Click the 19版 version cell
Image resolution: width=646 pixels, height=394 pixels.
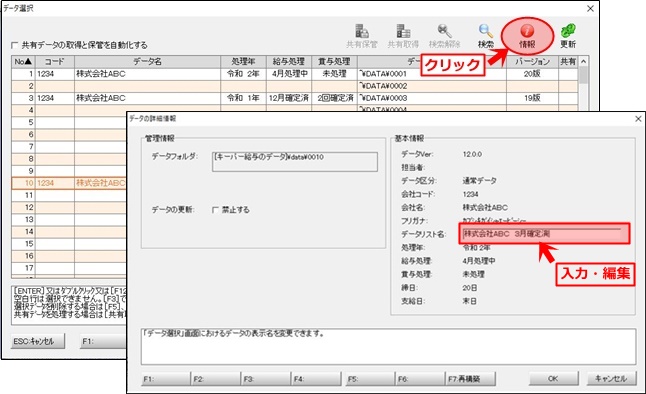[532, 98]
